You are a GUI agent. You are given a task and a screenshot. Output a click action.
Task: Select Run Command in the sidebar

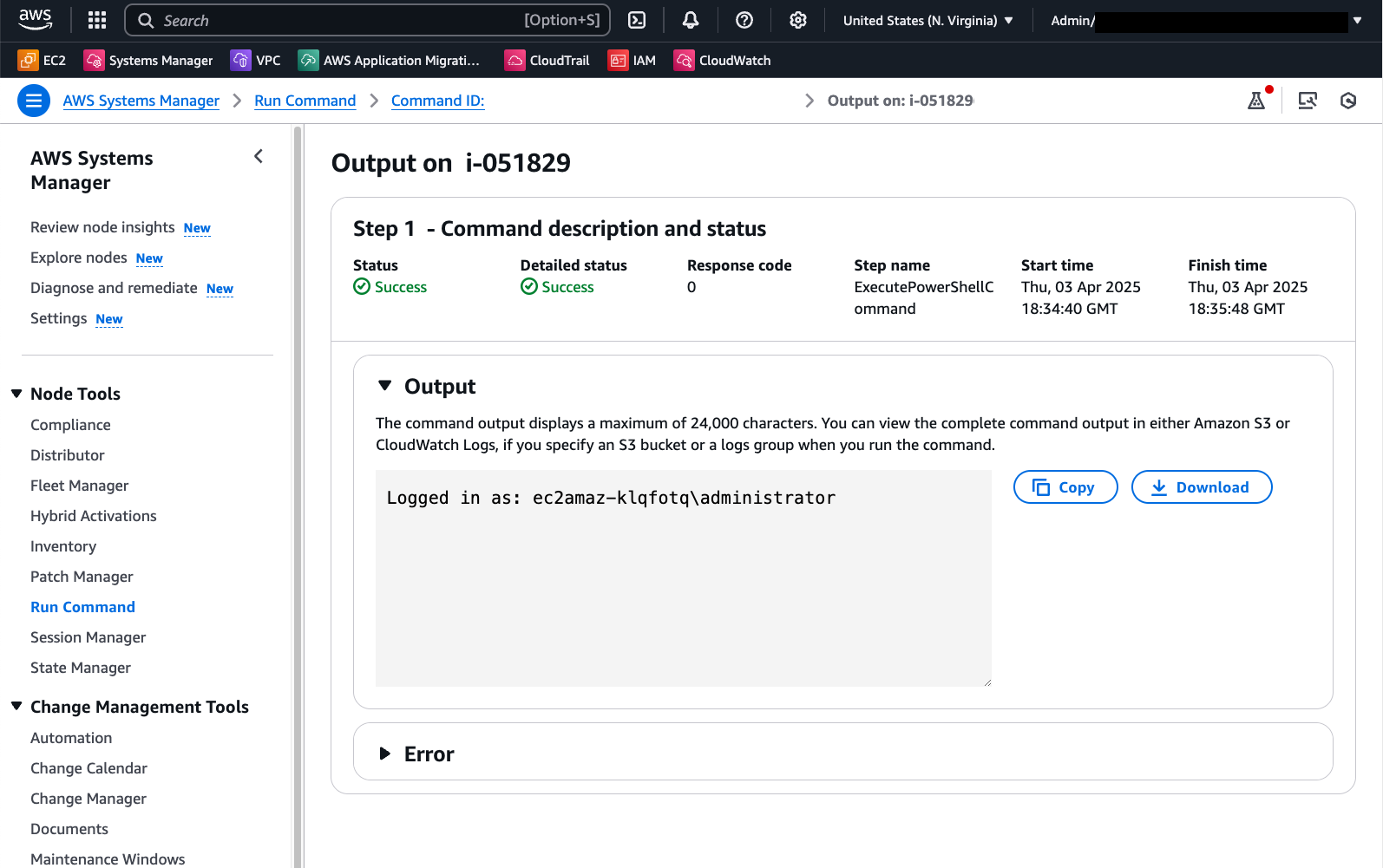click(x=83, y=607)
